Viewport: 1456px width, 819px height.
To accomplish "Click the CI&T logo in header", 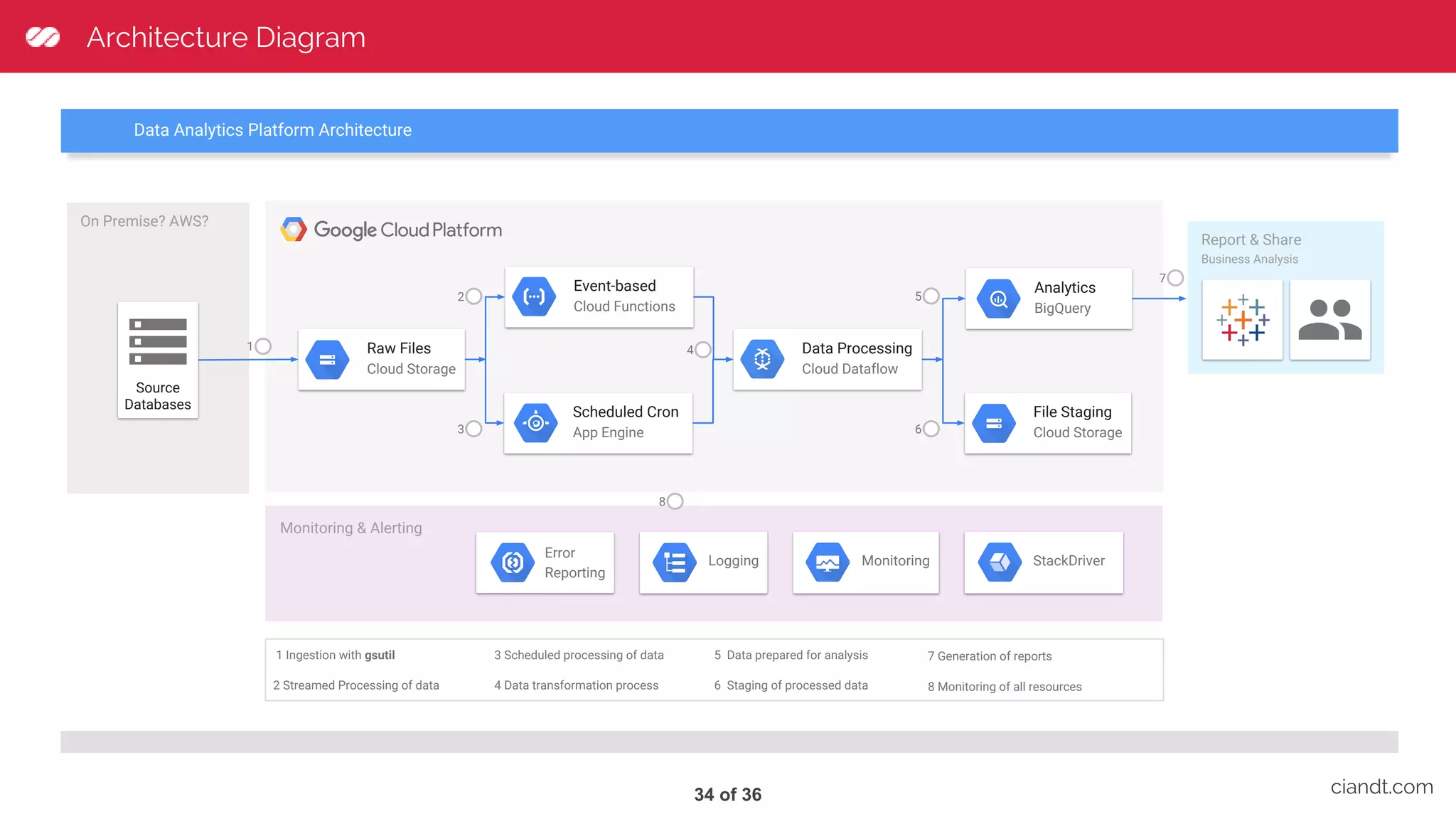I will 43,37.
